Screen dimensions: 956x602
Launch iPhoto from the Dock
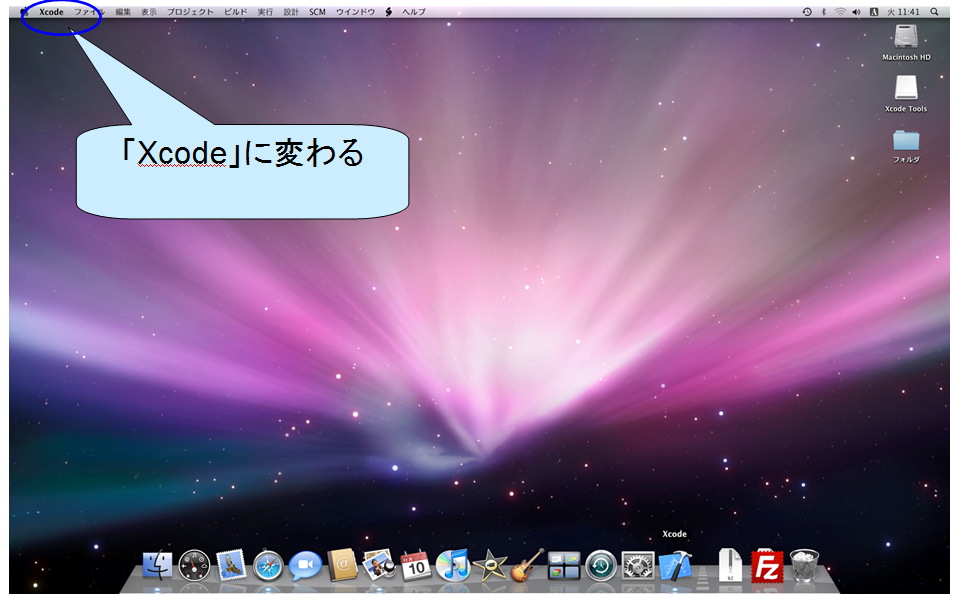pyautogui.click(x=379, y=564)
